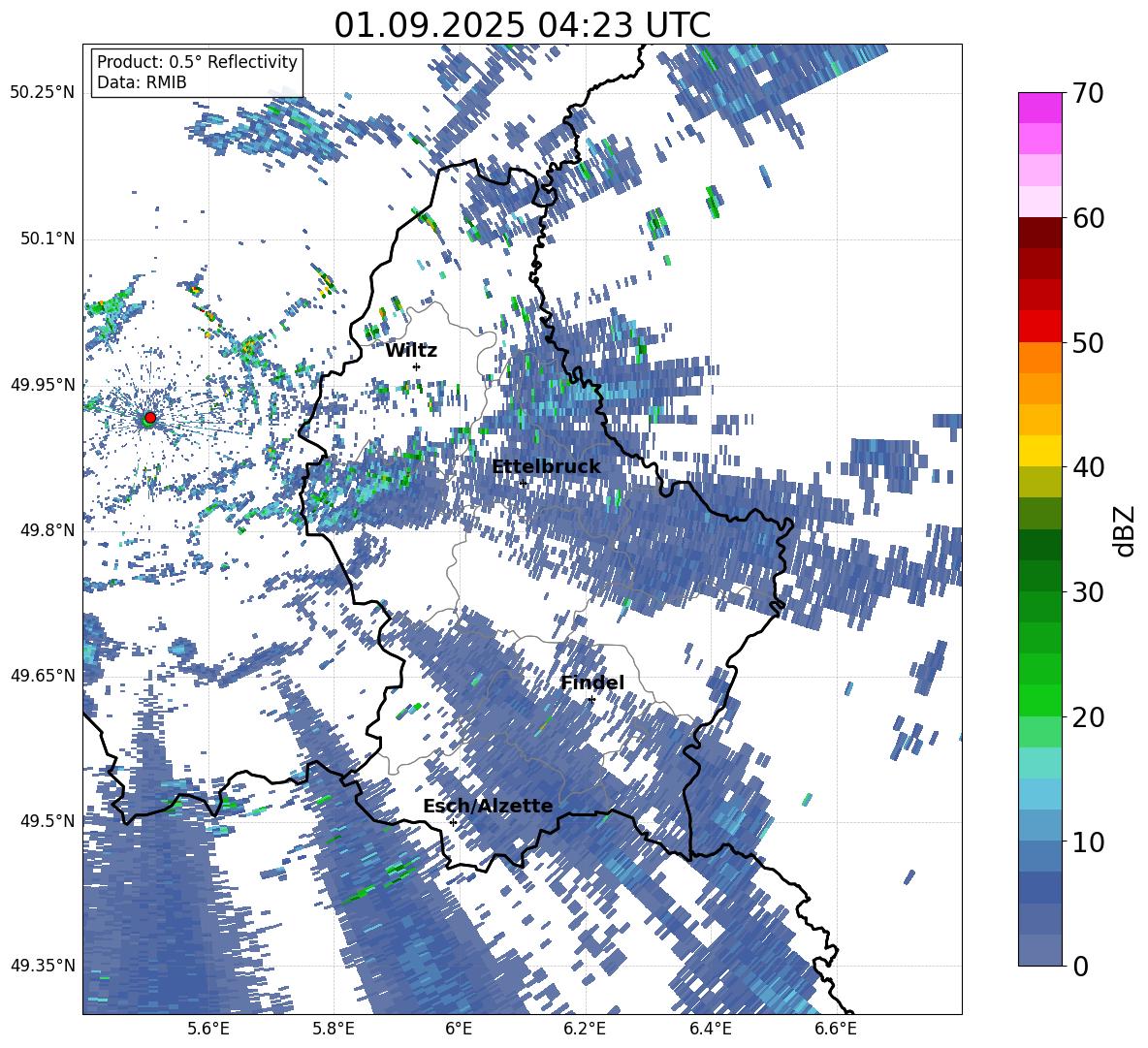Click the colorbar tick label 20
1148x1048 pixels.
[x=1087, y=717]
